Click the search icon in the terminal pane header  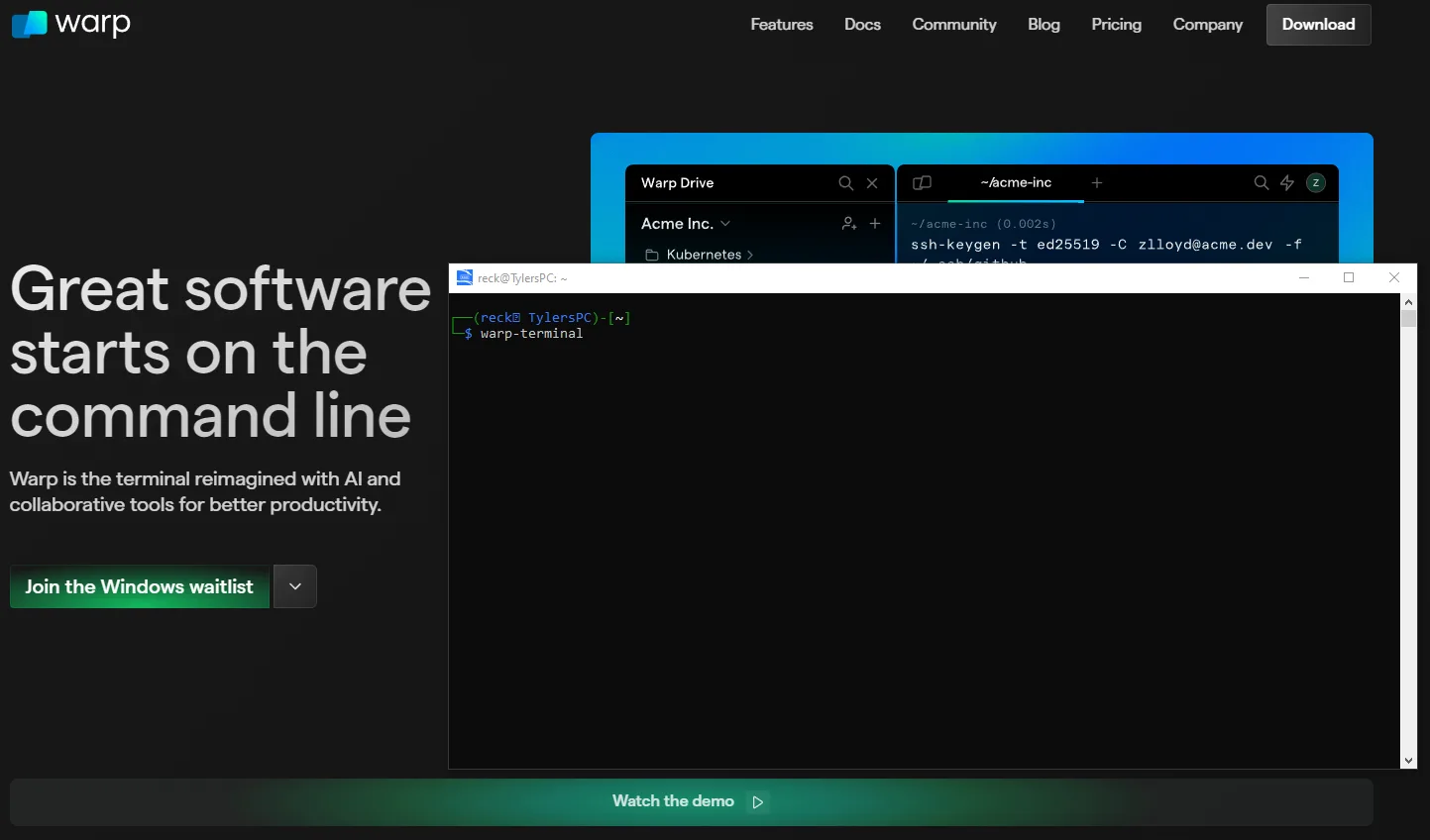1262,183
